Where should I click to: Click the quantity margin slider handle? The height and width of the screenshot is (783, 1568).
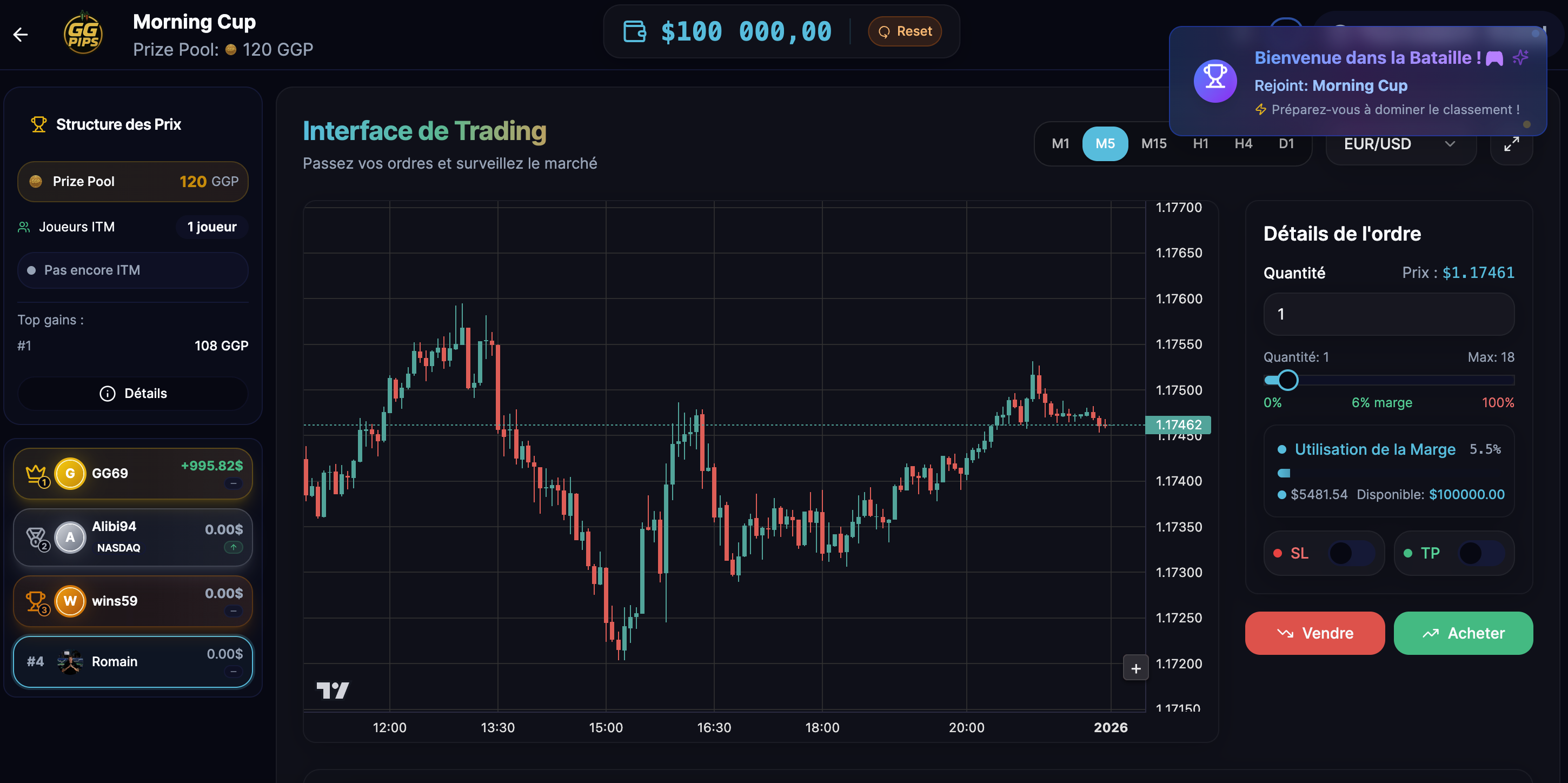[x=1287, y=380]
